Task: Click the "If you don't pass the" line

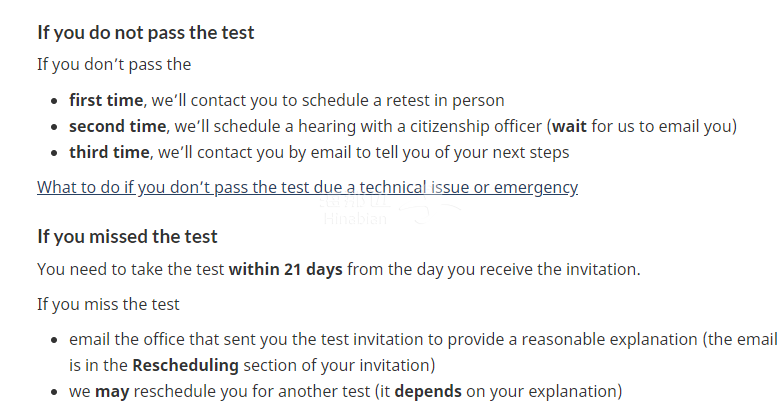Action: 114,65
